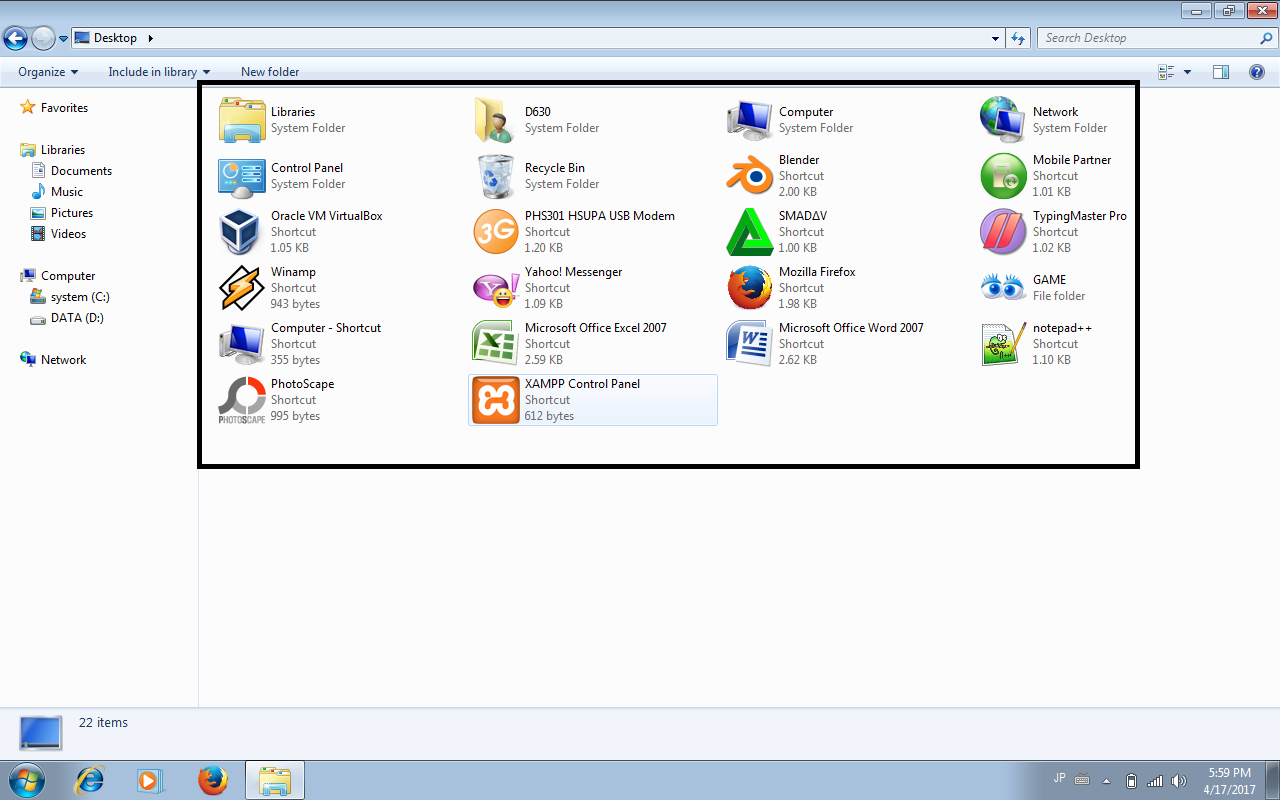Open Videos library in sidebar
Image resolution: width=1280 pixels, height=800 pixels.
coord(68,234)
